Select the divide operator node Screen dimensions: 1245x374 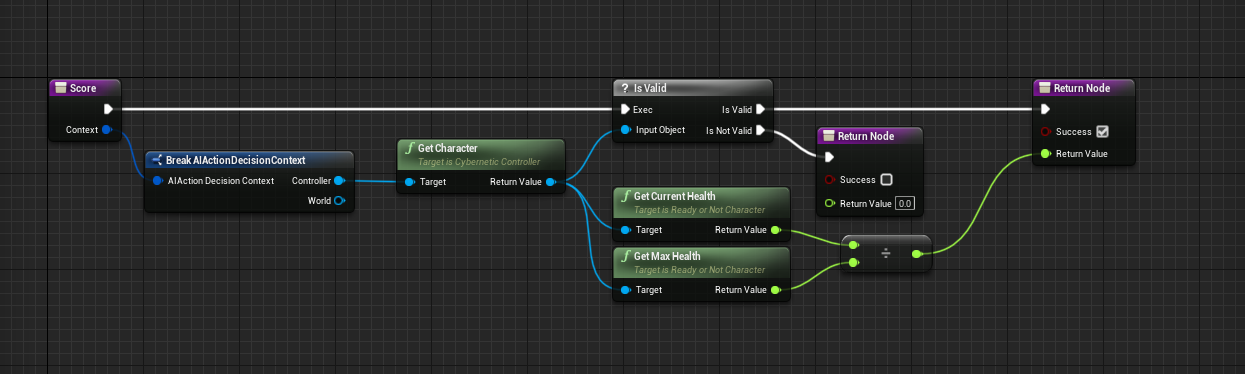point(886,254)
